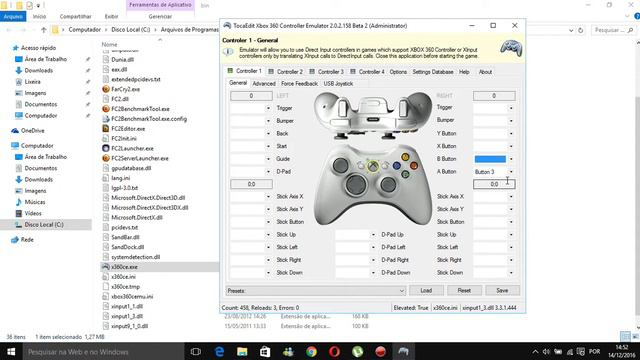Click the FarCry2.exe file icon

click(x=106, y=89)
